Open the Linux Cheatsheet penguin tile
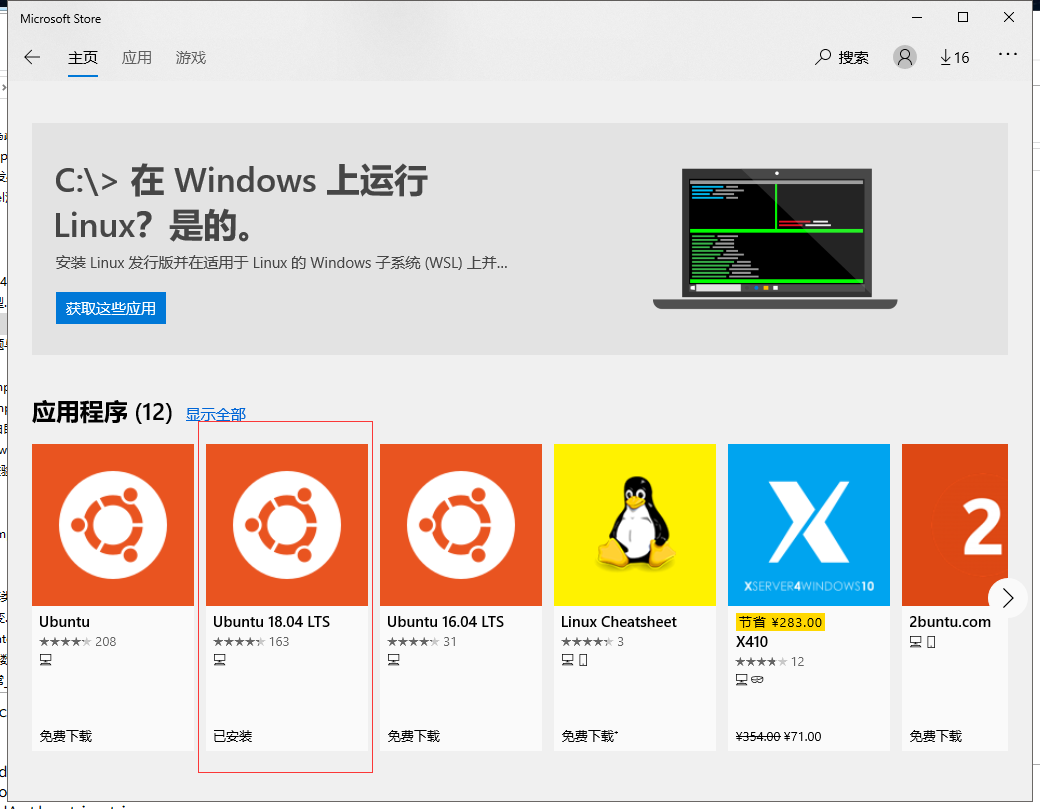This screenshot has height=809, width=1040. (635, 525)
